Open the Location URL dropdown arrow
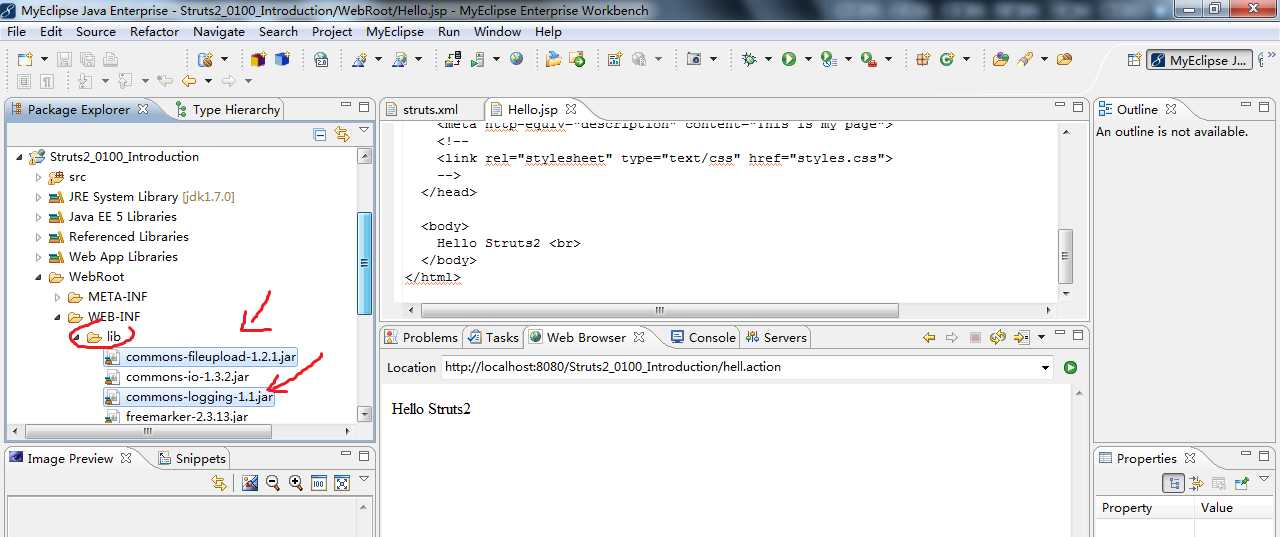This screenshot has height=537, width=1280. point(1045,367)
